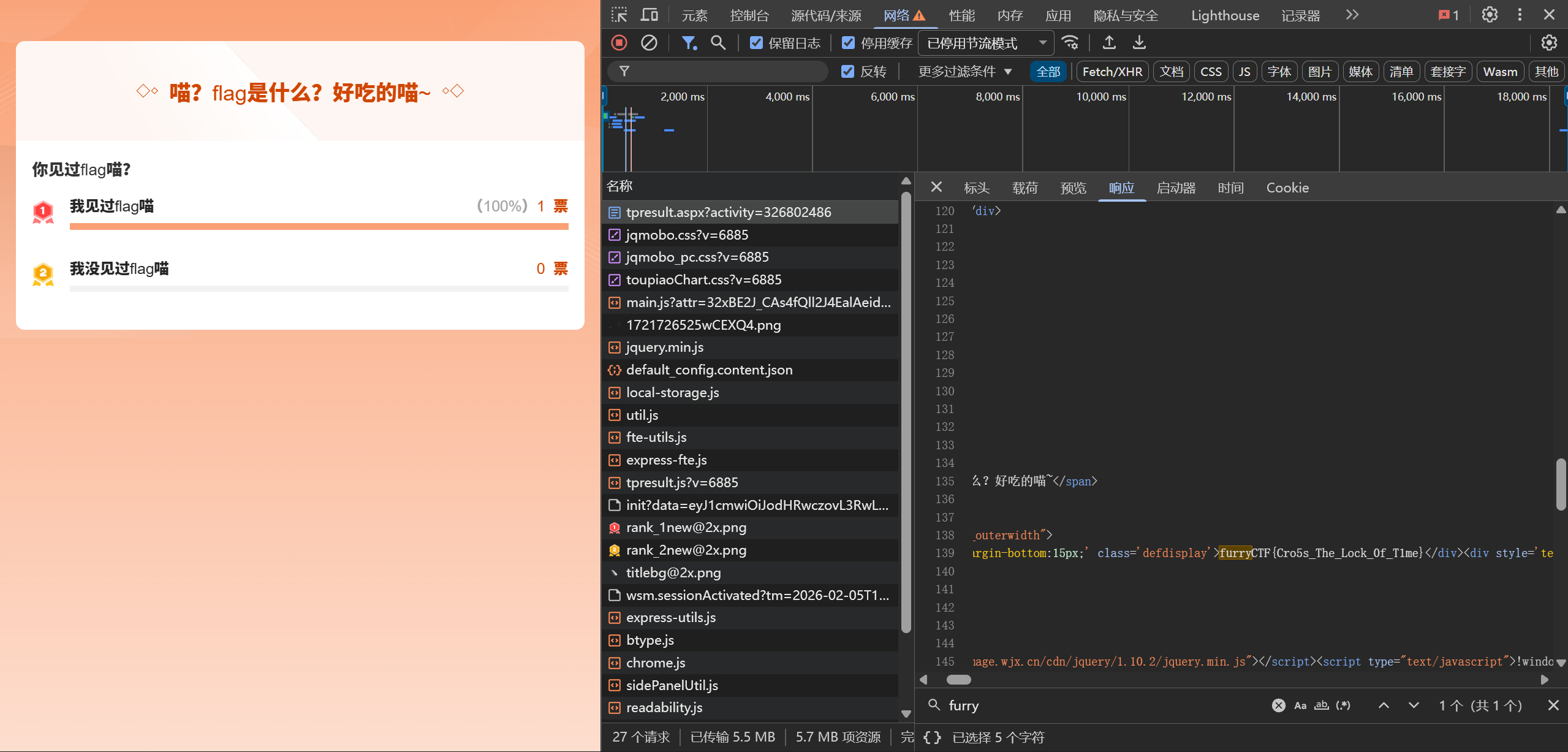Toggle the 反转 filter checkbox
Viewport: 1568px width, 752px height.
[847, 71]
